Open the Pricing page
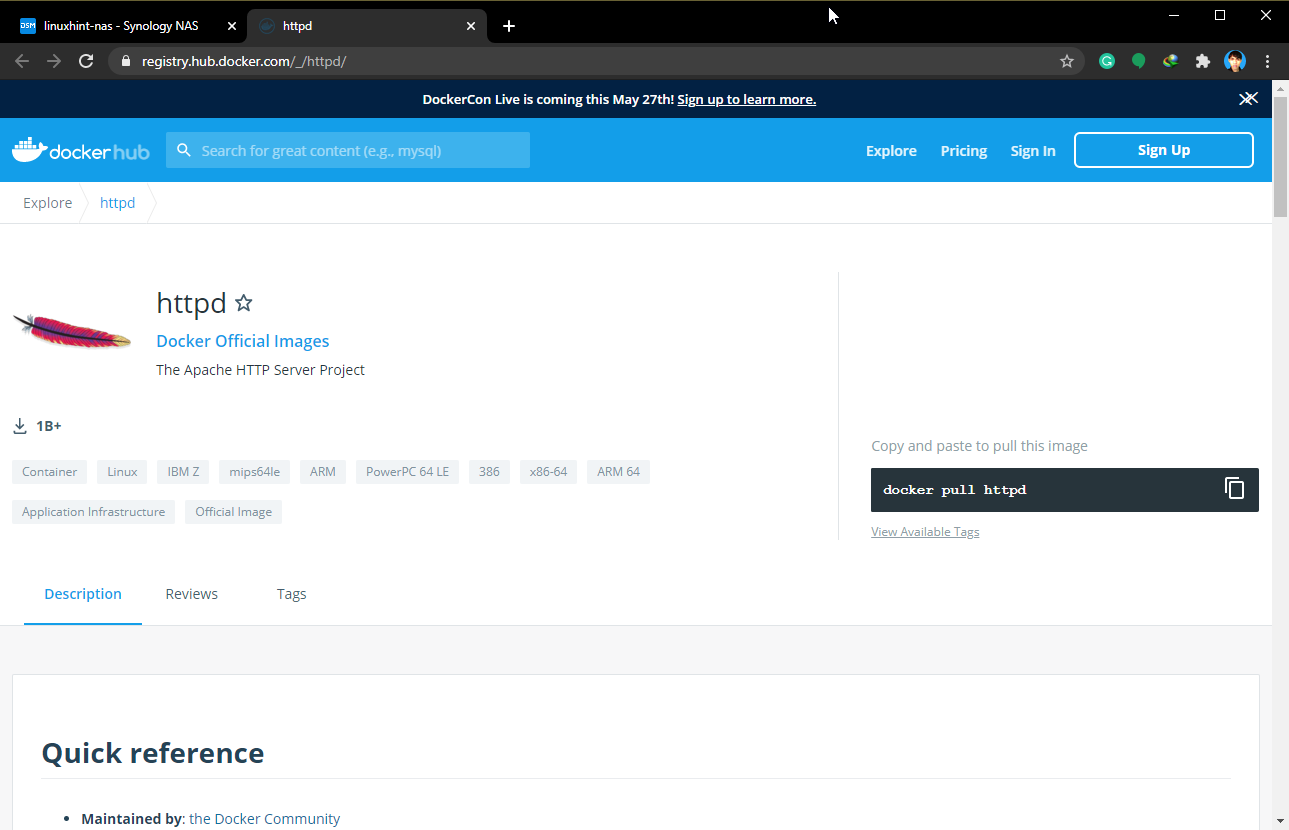1289x830 pixels. coord(964,150)
